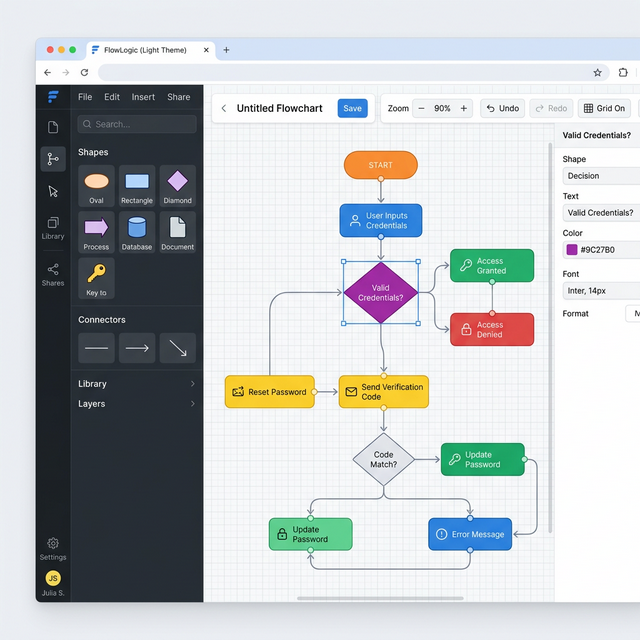Open the Insert menu
Viewport: 640px width, 640px height.
pyautogui.click(x=143, y=97)
